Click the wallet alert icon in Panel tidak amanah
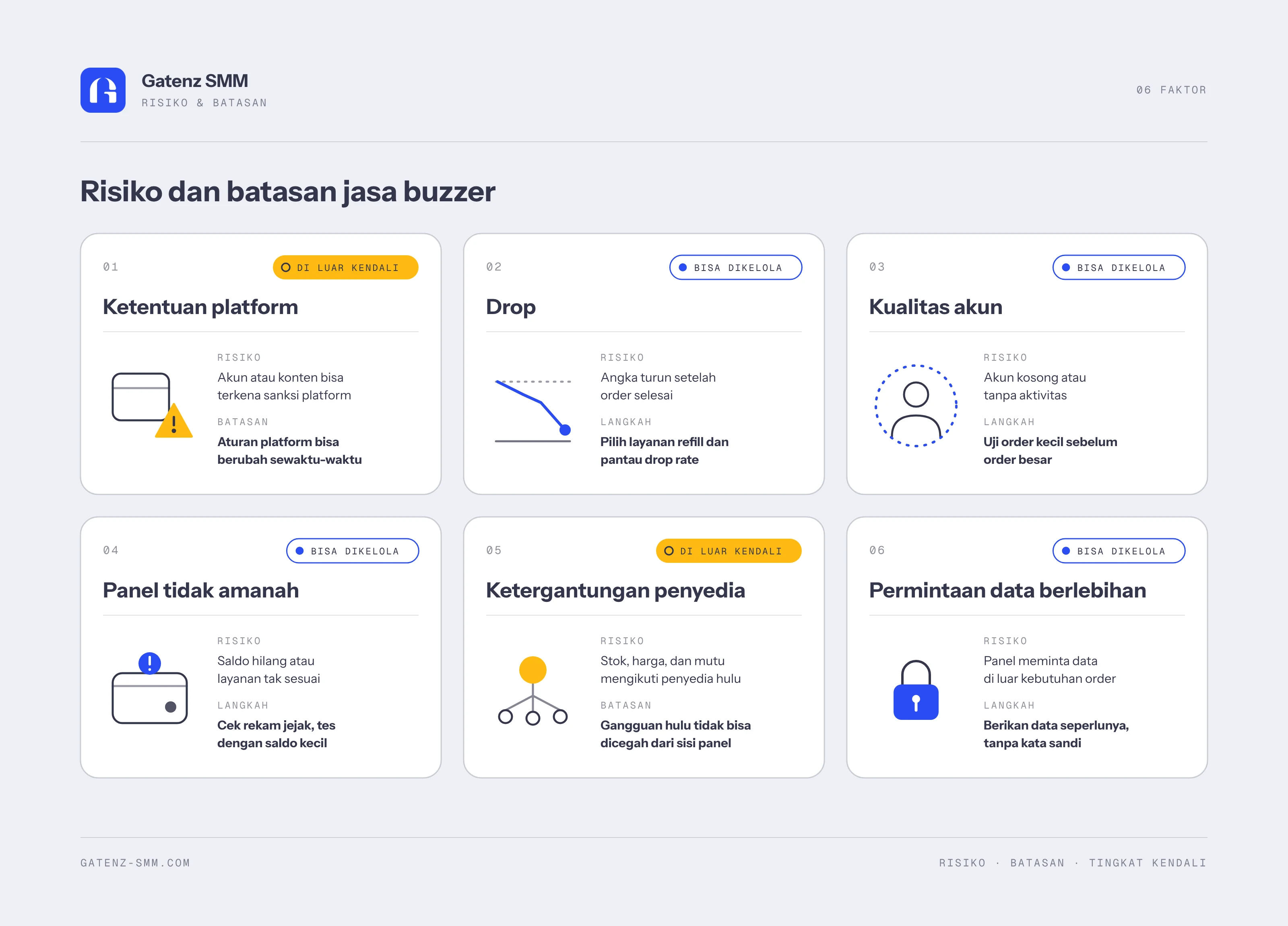Viewport: 1288px width, 926px height. 149,688
